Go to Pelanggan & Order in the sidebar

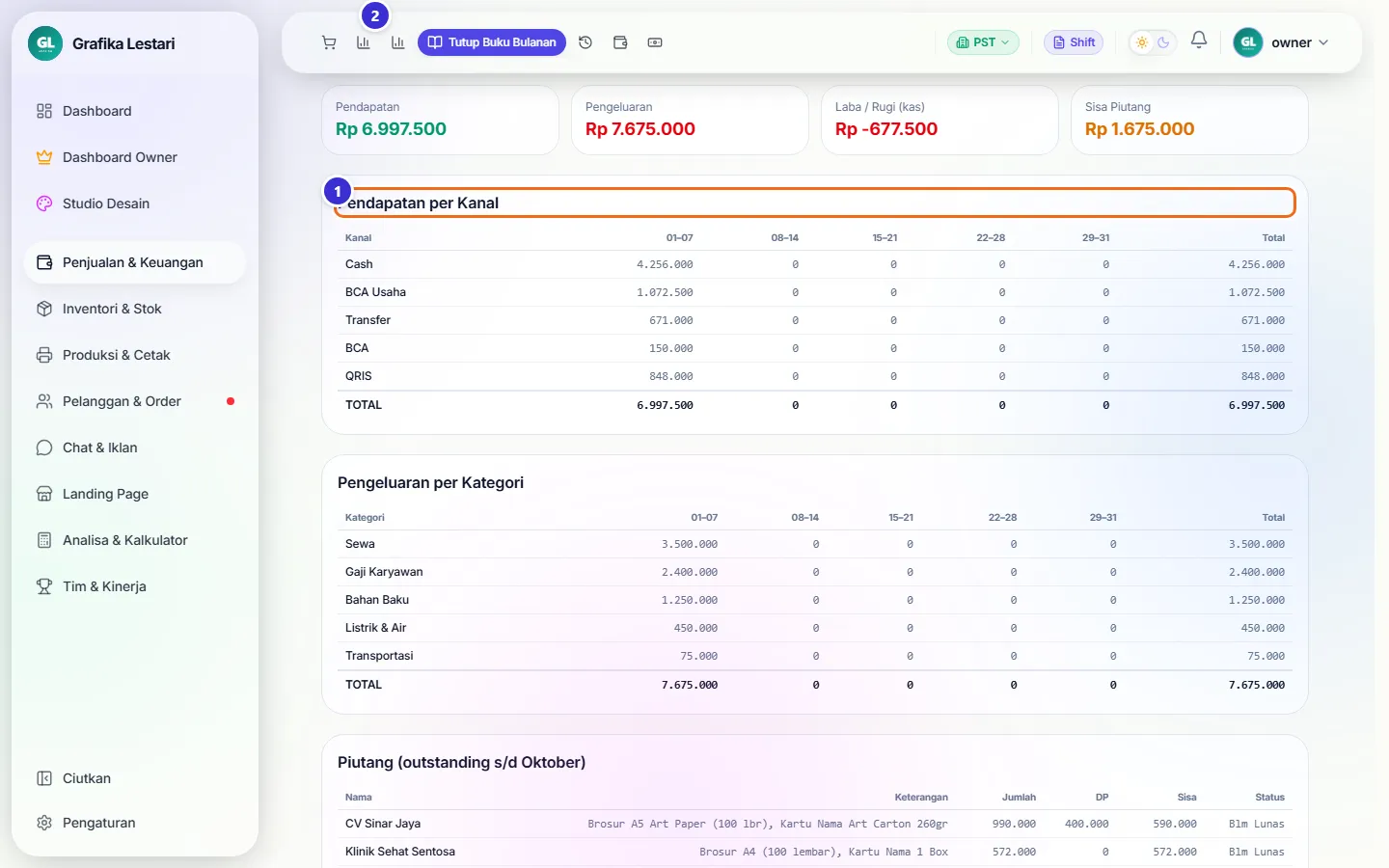tap(135, 401)
